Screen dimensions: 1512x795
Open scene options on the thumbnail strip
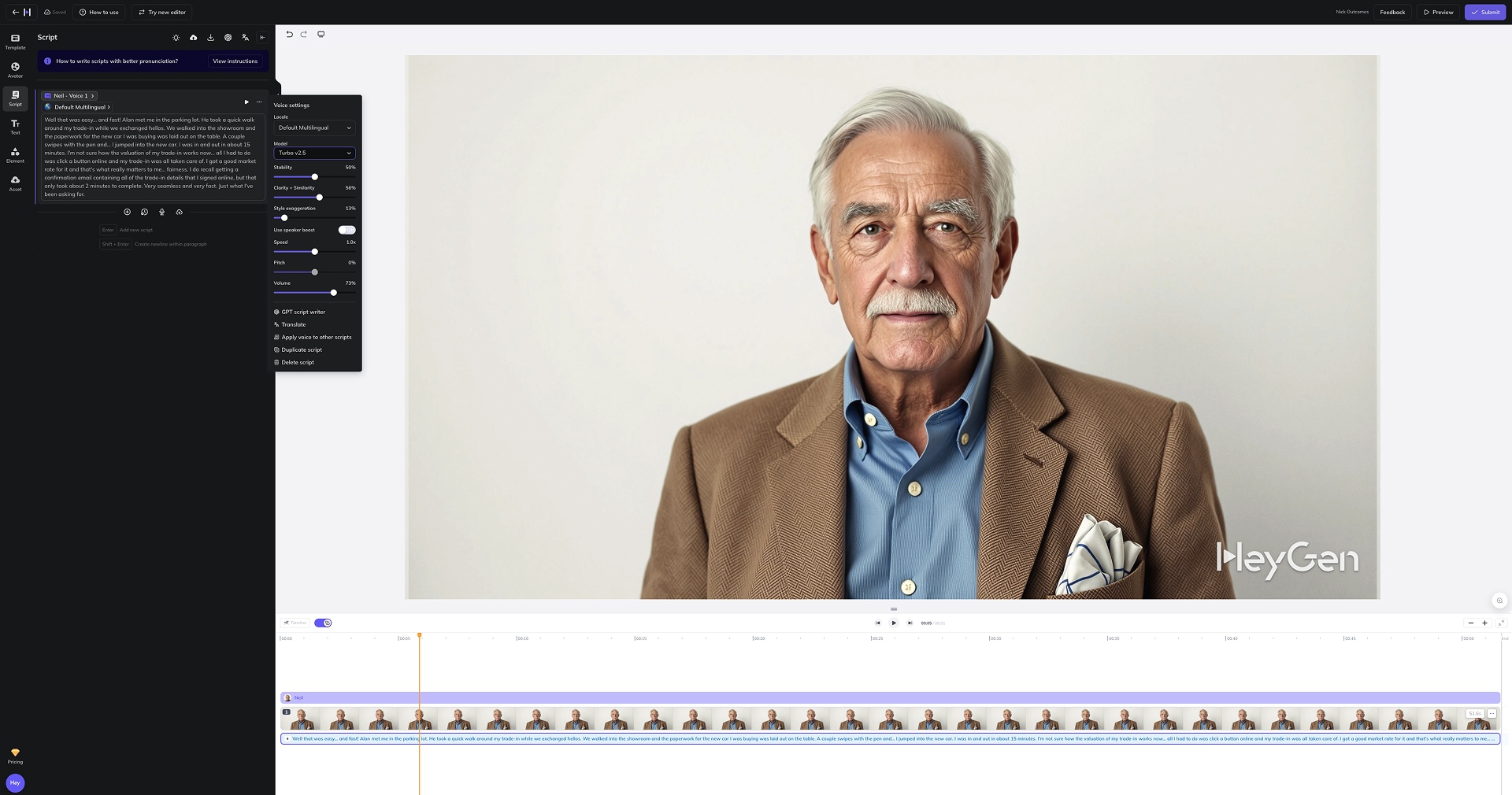[1492, 713]
